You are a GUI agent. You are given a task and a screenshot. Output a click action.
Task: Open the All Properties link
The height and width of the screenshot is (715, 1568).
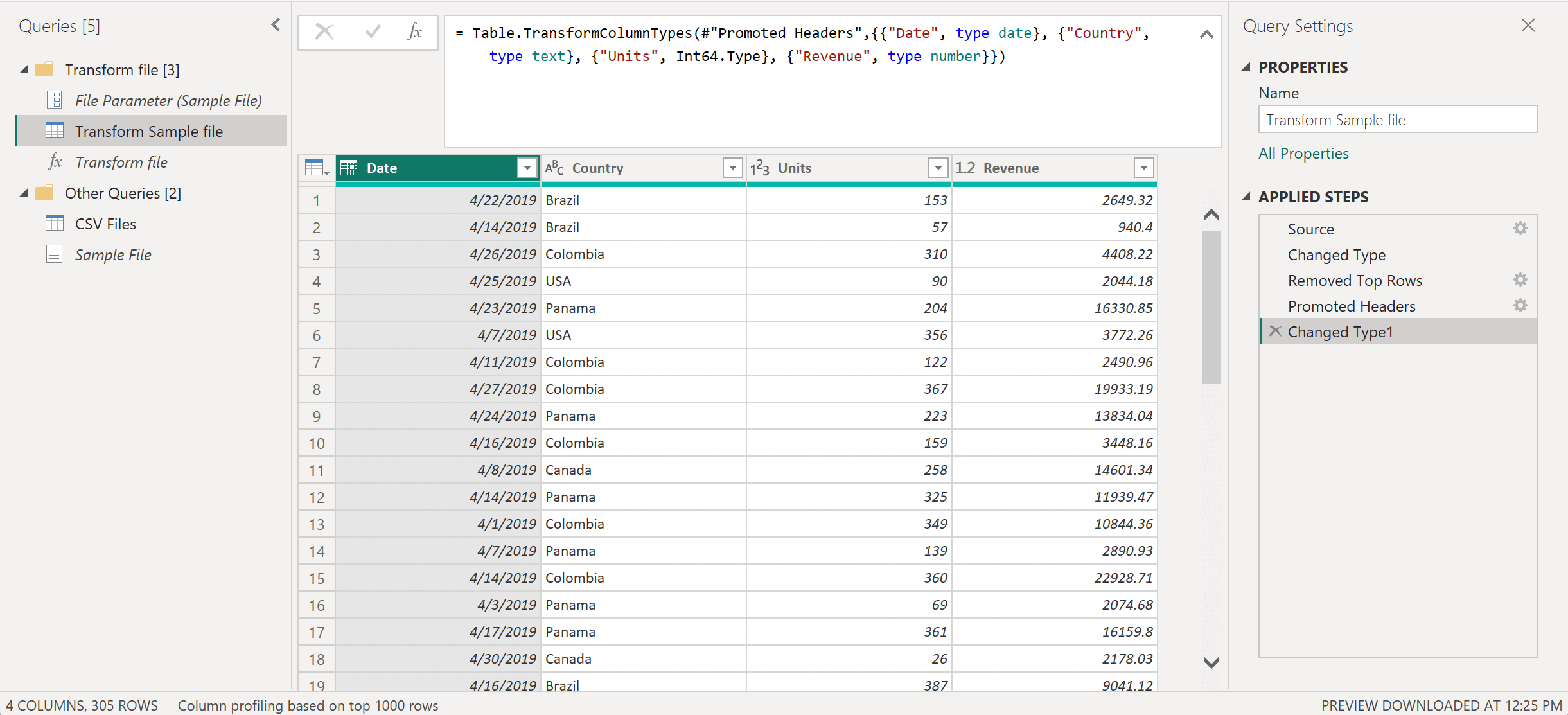1303,154
